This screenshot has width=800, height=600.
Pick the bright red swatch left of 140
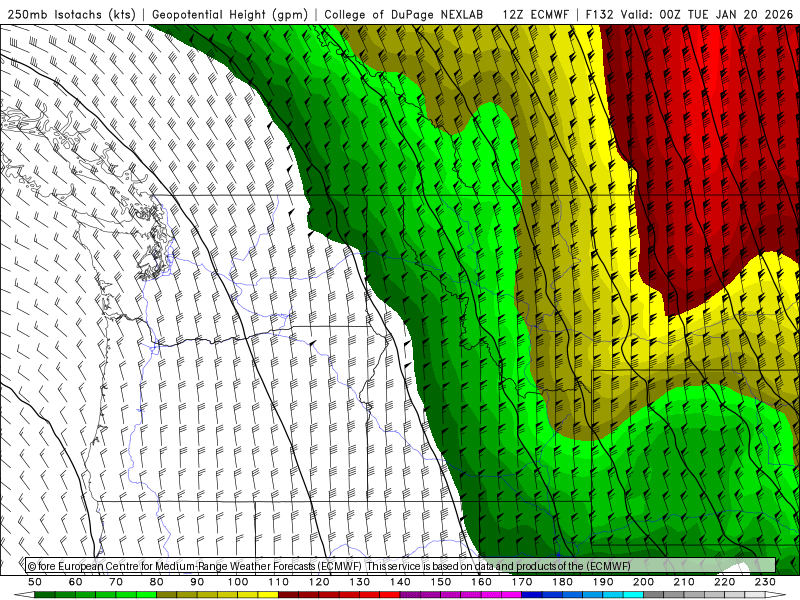pos(390,594)
